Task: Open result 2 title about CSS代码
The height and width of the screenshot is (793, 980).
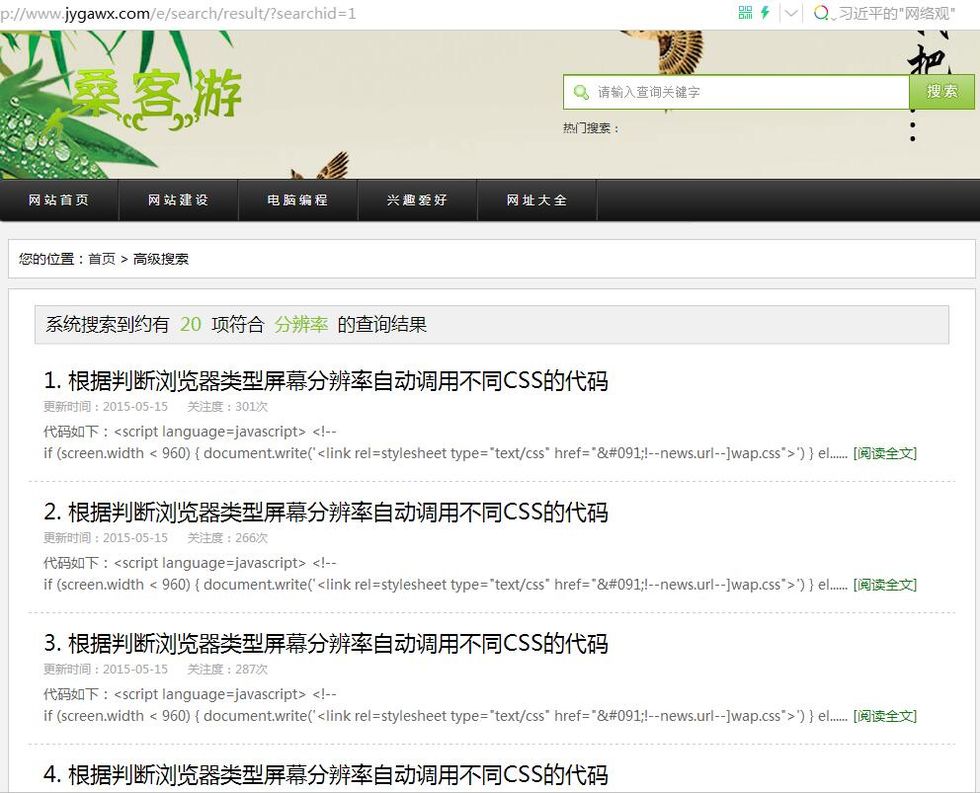Action: pyautogui.click(x=326, y=512)
